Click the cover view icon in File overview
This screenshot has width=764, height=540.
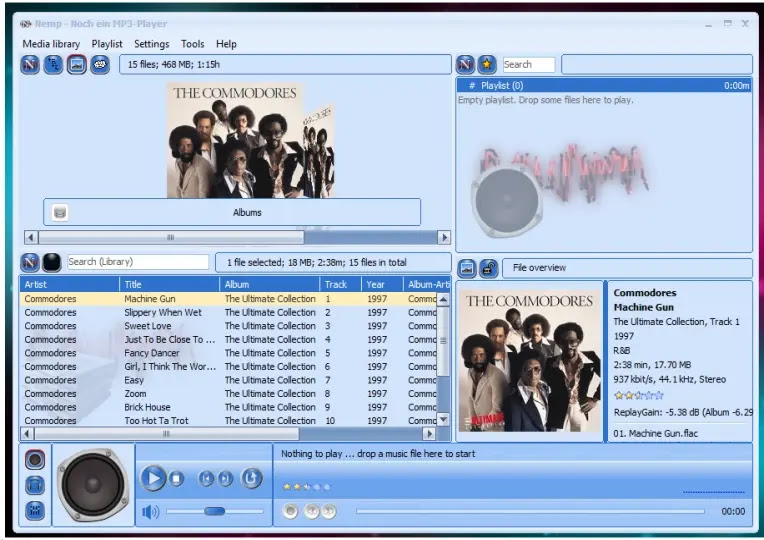(467, 268)
